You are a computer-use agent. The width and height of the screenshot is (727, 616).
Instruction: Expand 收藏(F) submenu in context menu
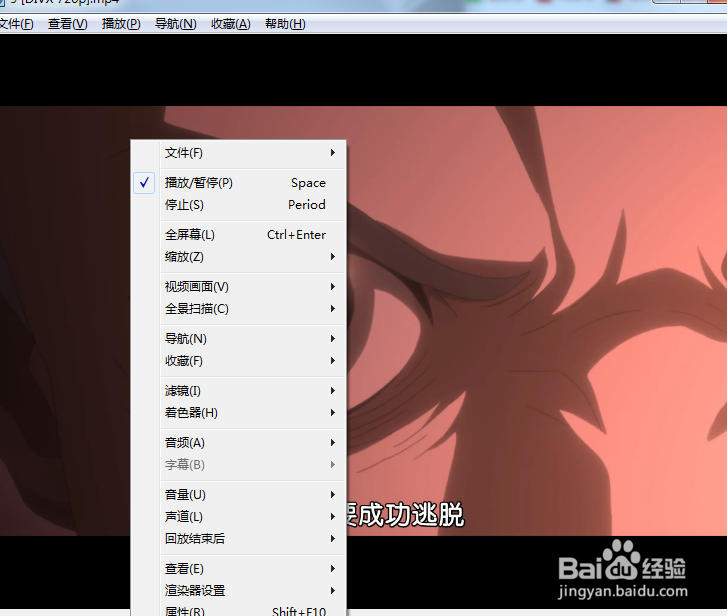pyautogui.click(x=238, y=361)
